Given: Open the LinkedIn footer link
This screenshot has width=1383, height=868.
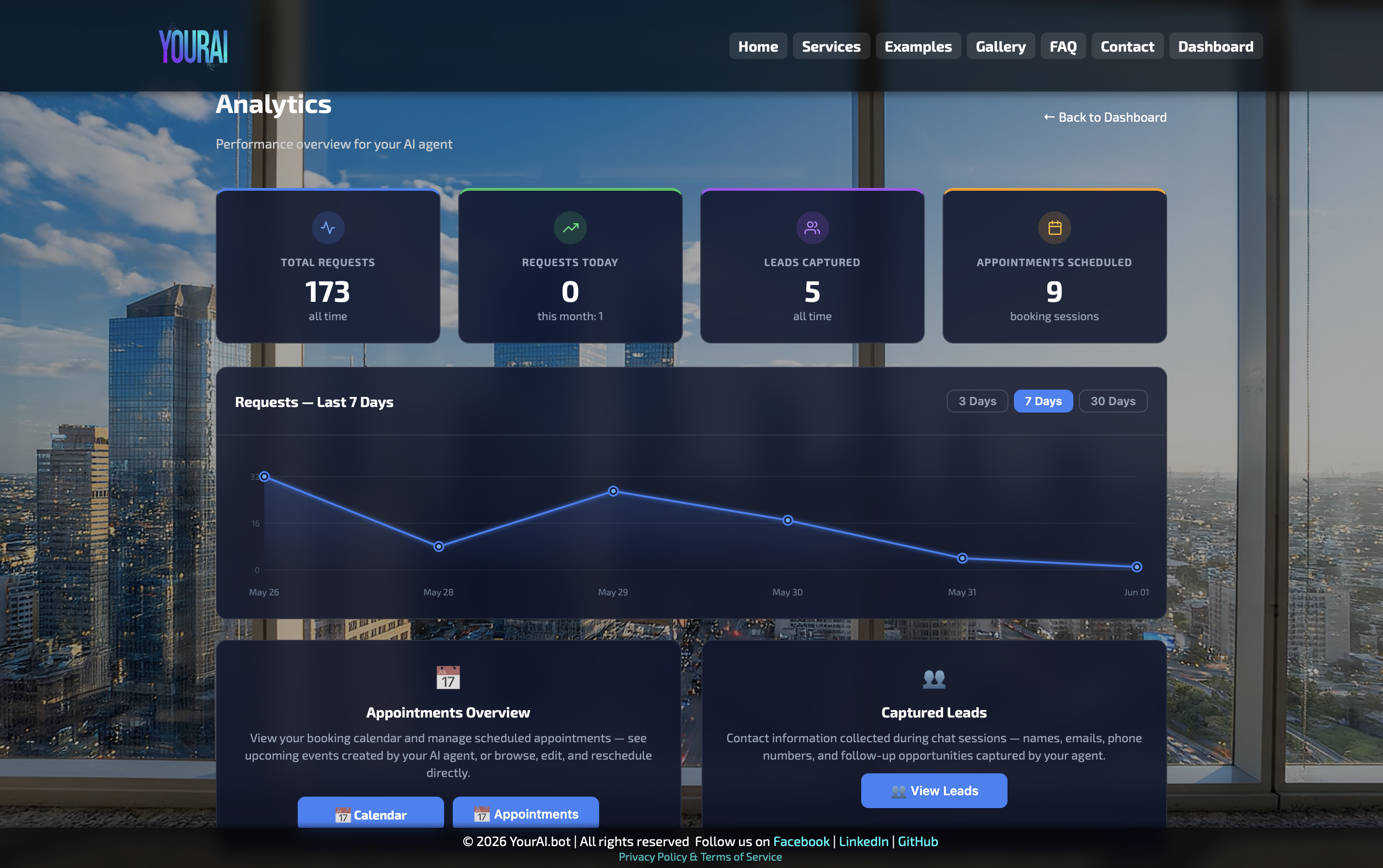Looking at the screenshot, I should click(863, 841).
